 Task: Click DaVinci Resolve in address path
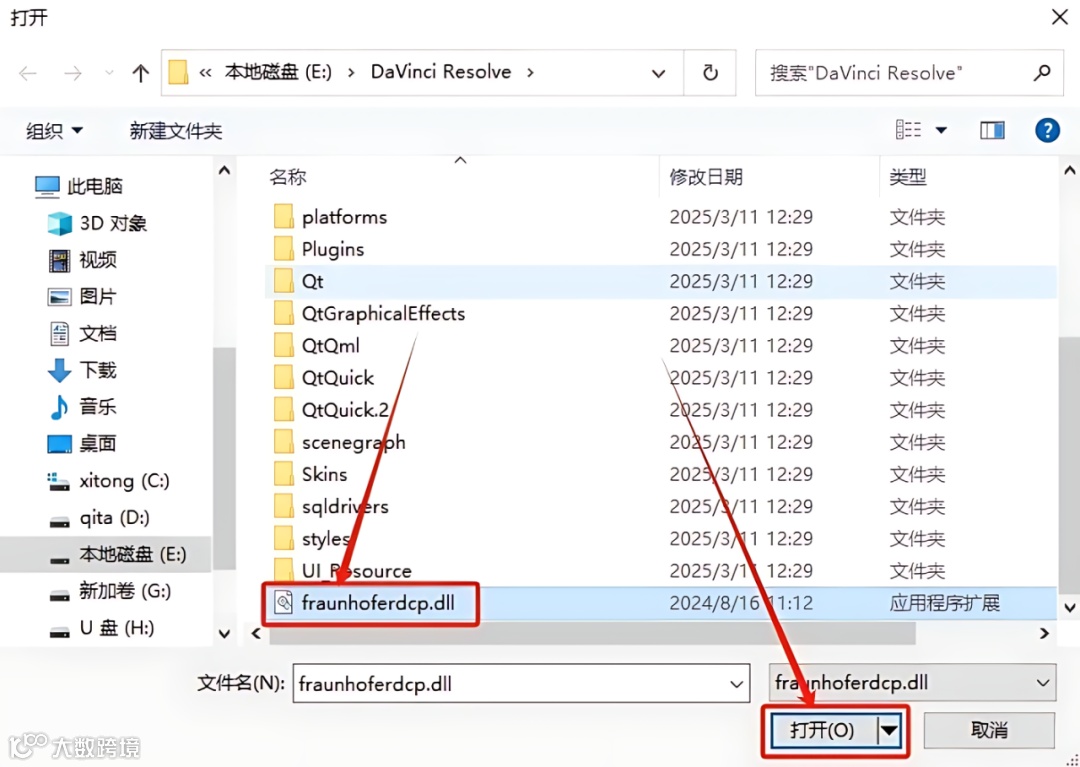441,72
